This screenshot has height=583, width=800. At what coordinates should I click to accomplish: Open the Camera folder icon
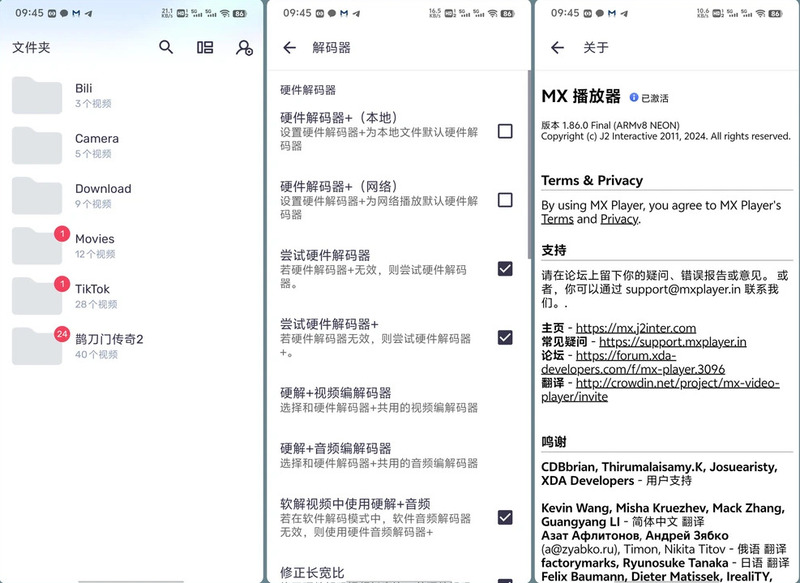[x=37, y=145]
